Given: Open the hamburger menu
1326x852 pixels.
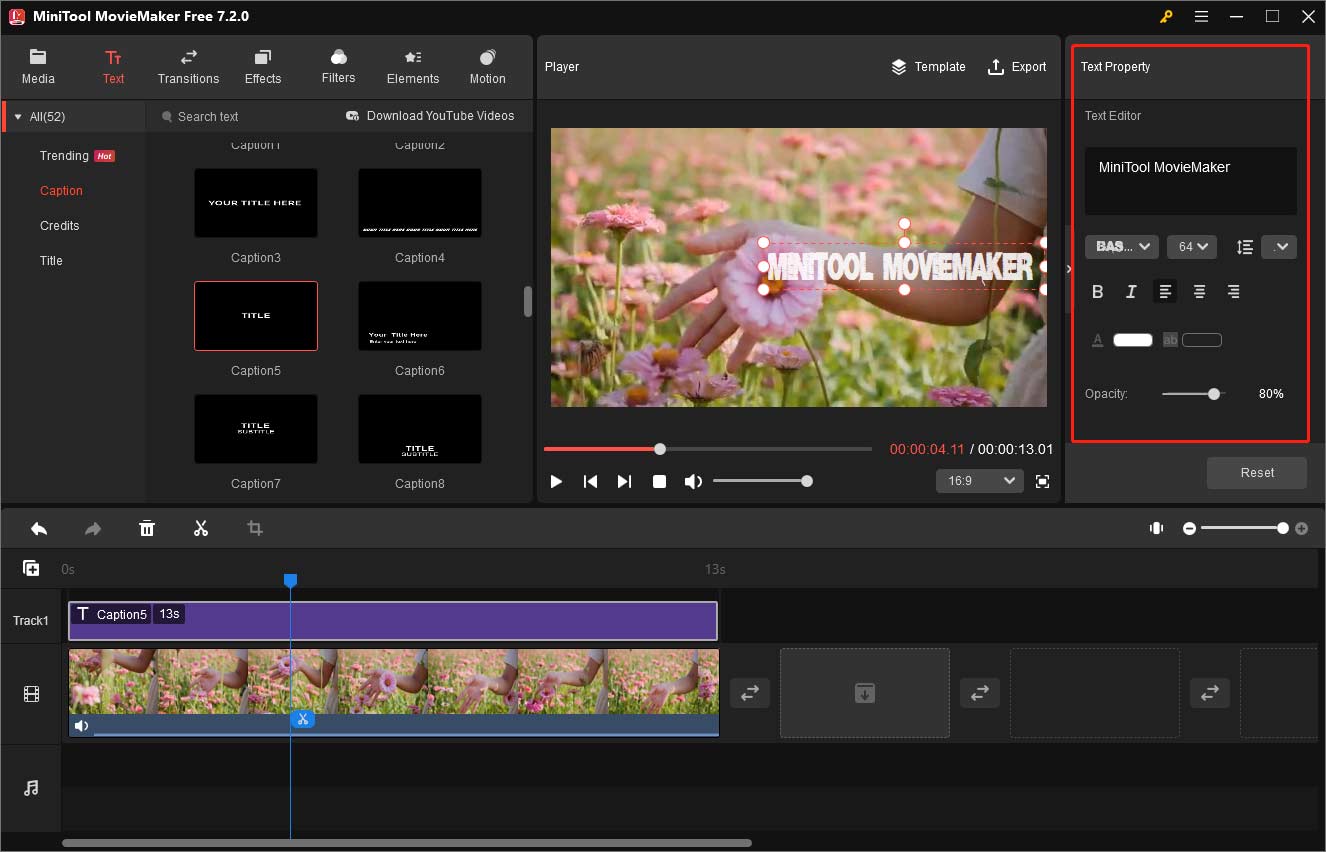Looking at the screenshot, I should pyautogui.click(x=1201, y=16).
